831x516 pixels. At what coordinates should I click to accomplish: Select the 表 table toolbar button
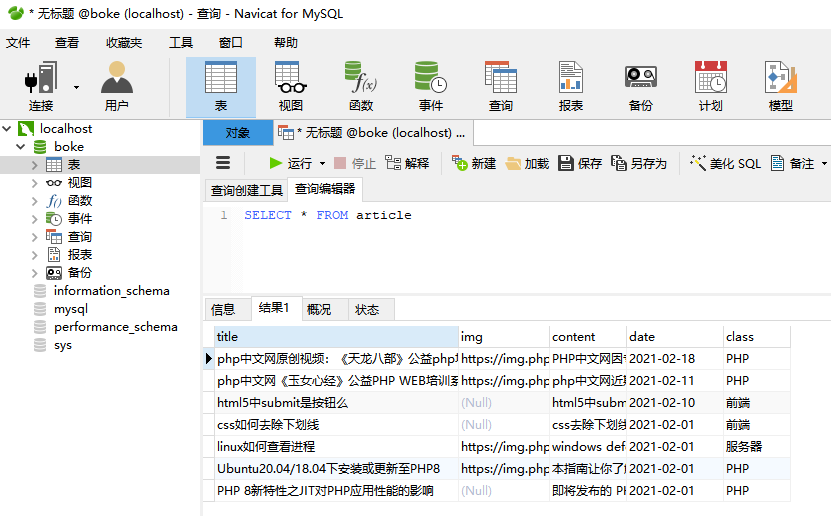tap(221, 87)
